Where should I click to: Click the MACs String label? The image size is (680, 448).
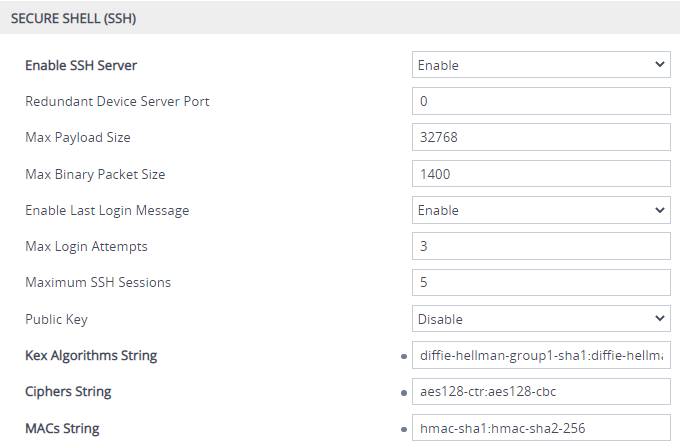(64, 428)
